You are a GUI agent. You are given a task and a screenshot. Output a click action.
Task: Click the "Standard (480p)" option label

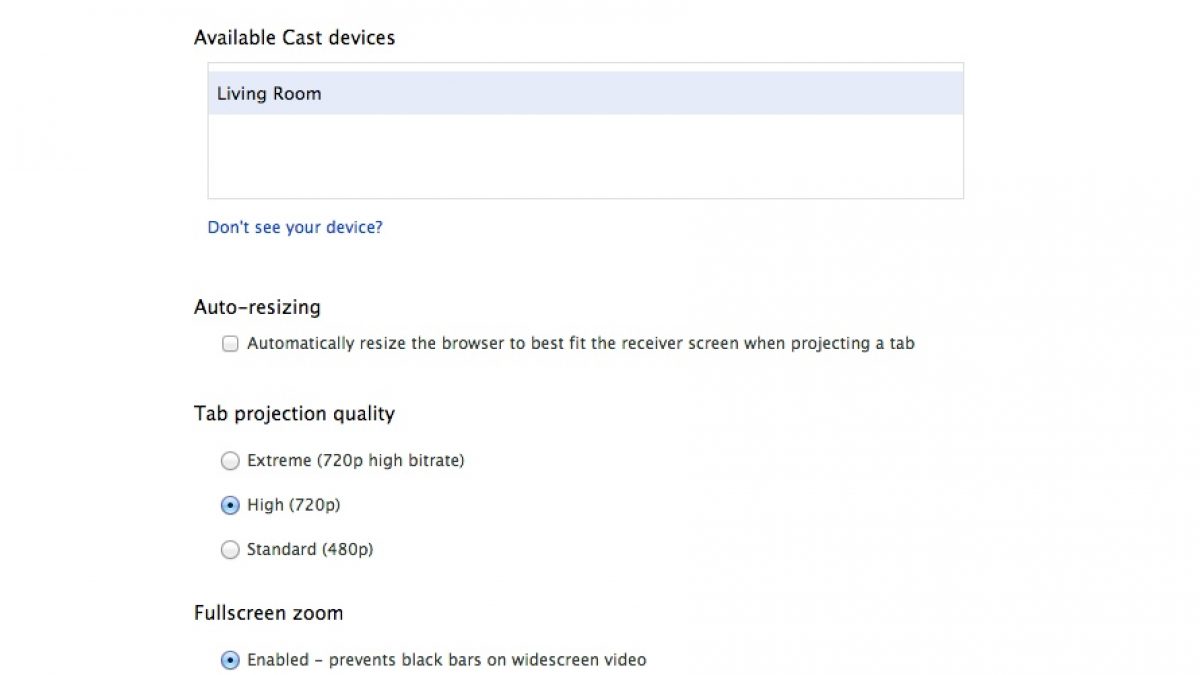[310, 550]
